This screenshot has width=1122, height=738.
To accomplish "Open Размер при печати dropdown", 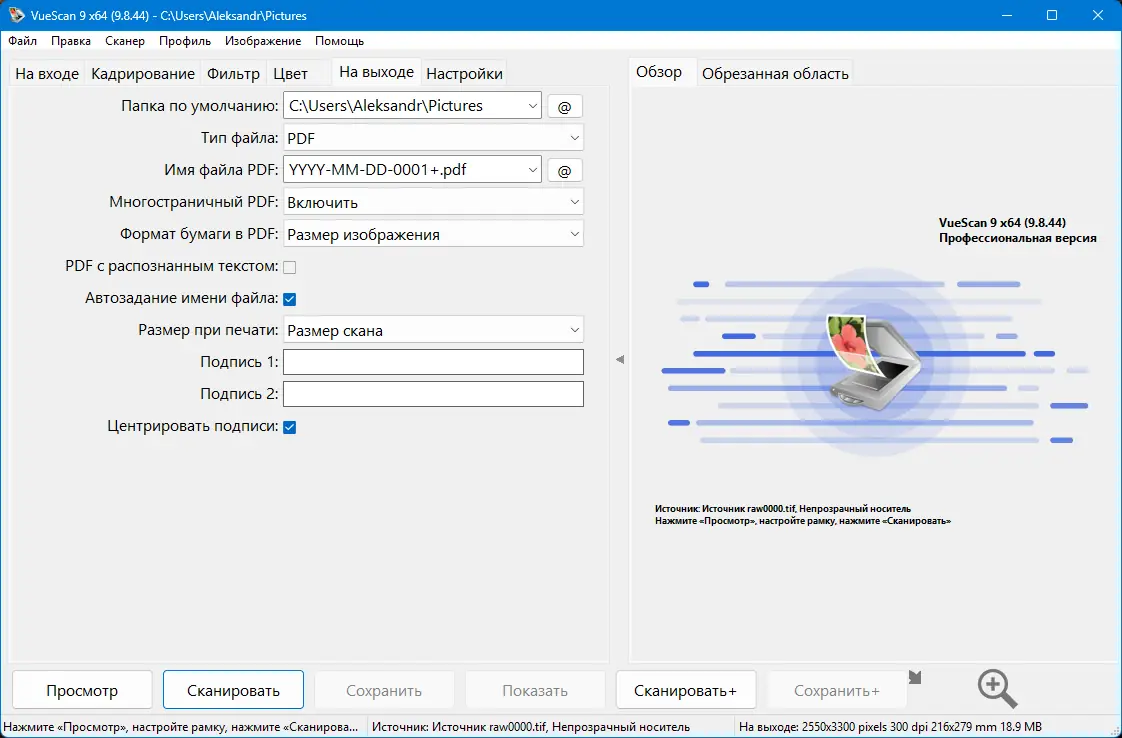I will click(x=434, y=330).
